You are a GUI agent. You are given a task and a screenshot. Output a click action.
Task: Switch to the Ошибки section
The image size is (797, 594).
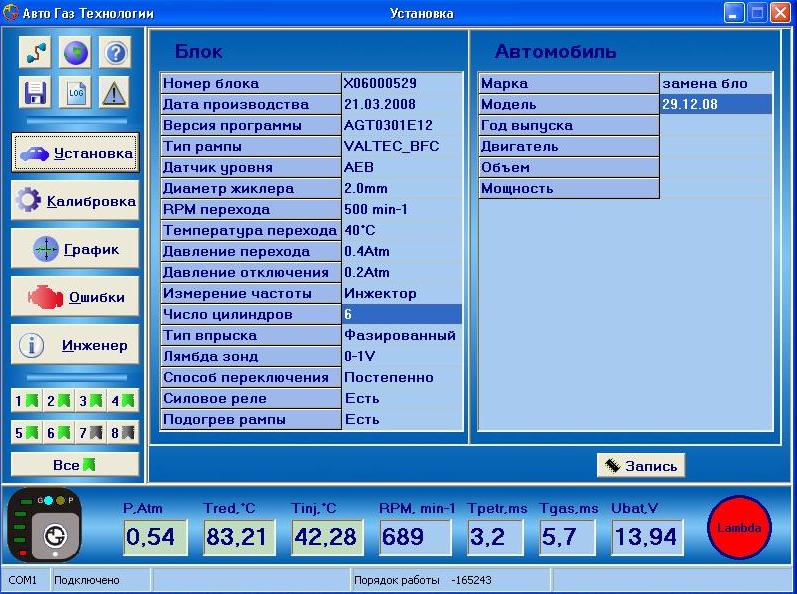pos(75,297)
